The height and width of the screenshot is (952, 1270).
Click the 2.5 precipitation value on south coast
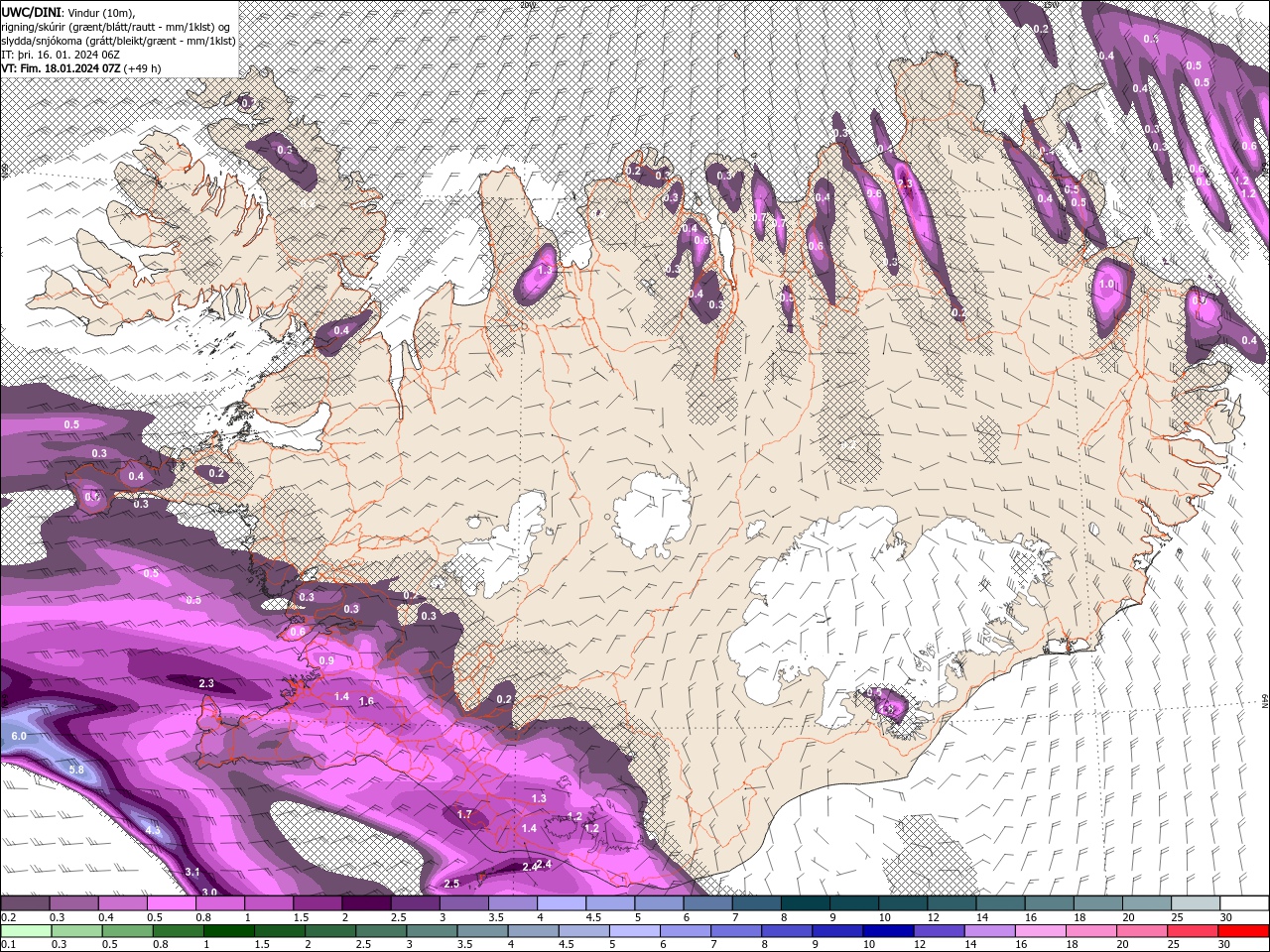[x=451, y=883]
